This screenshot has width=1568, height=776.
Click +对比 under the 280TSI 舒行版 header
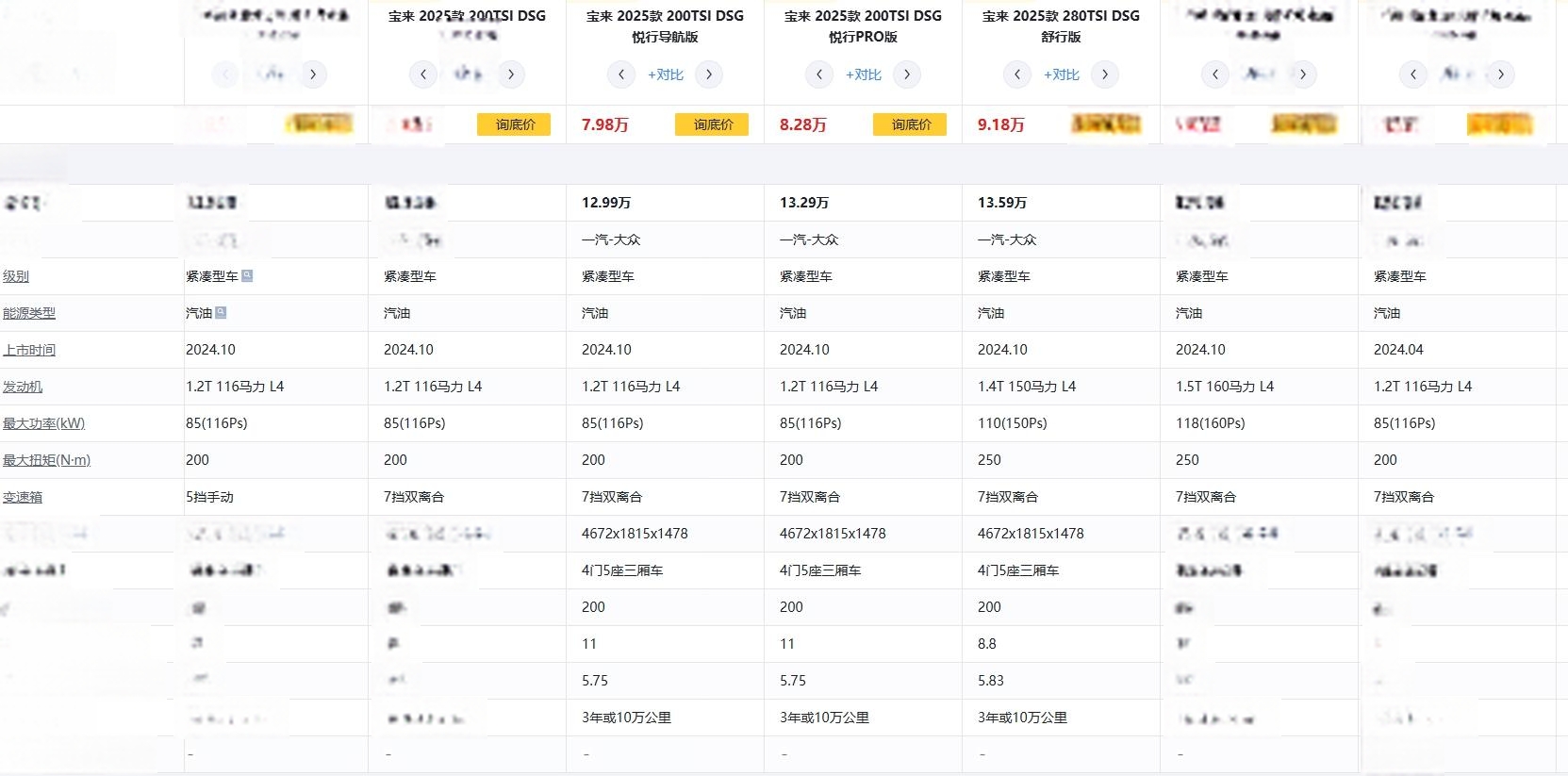(1062, 75)
